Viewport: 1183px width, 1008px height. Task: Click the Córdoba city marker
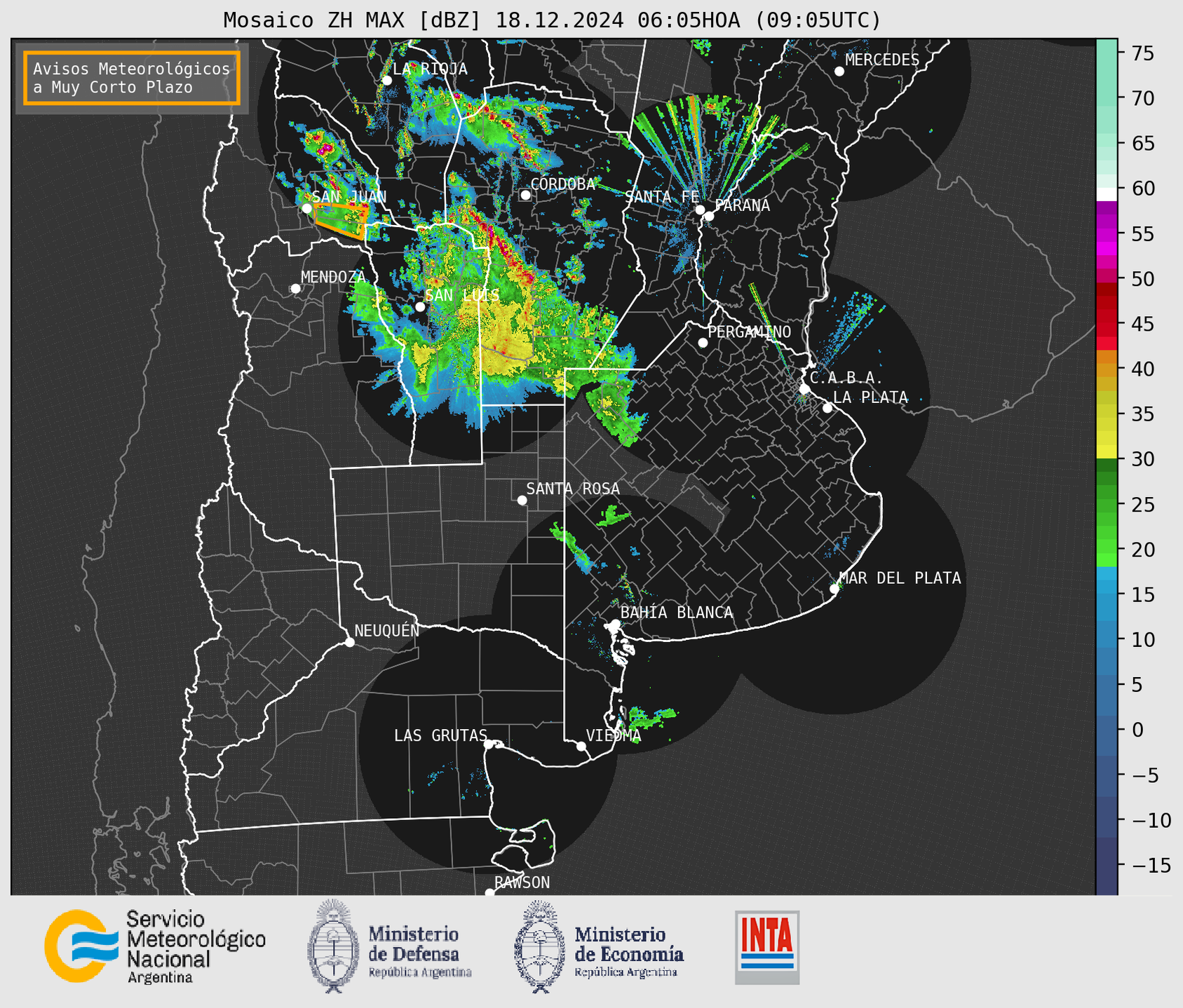coord(525,195)
